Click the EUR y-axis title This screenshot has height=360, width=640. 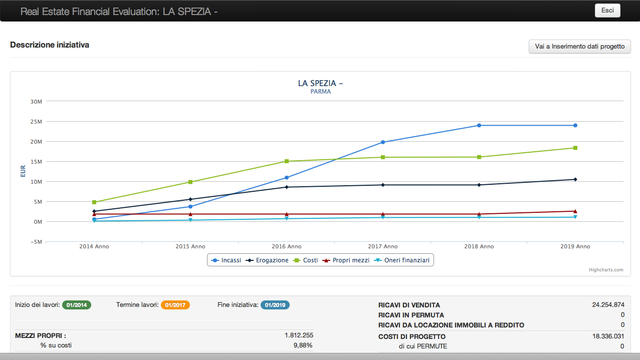[23, 171]
